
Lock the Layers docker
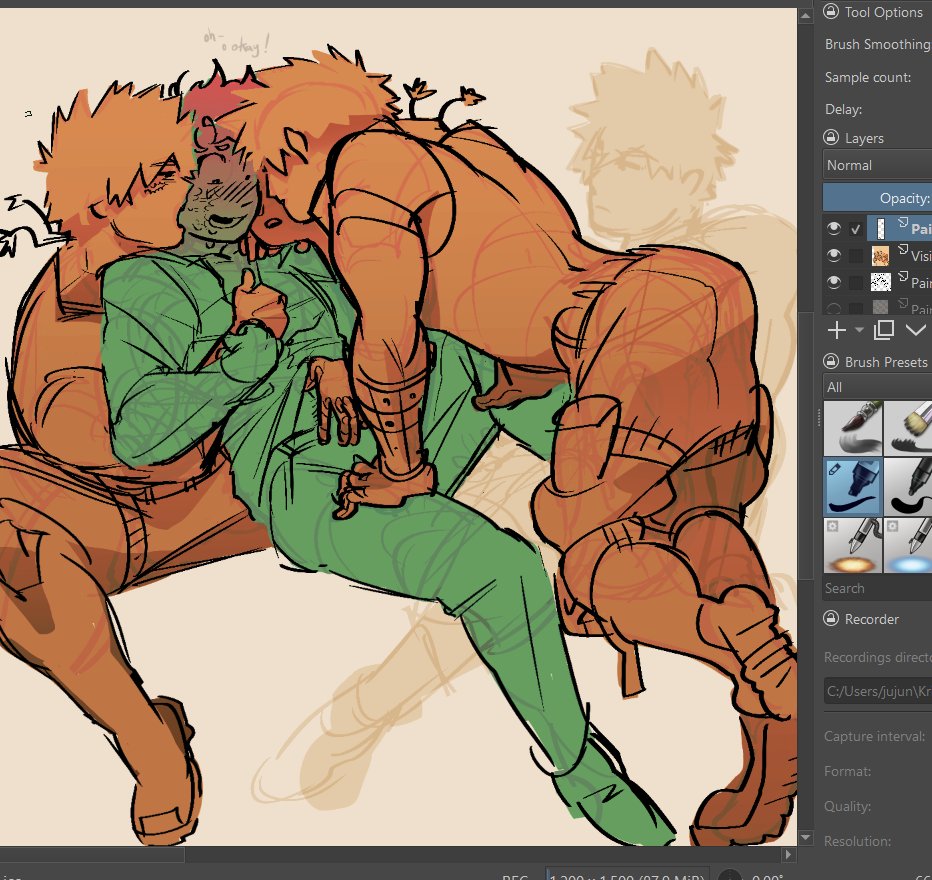click(830, 137)
